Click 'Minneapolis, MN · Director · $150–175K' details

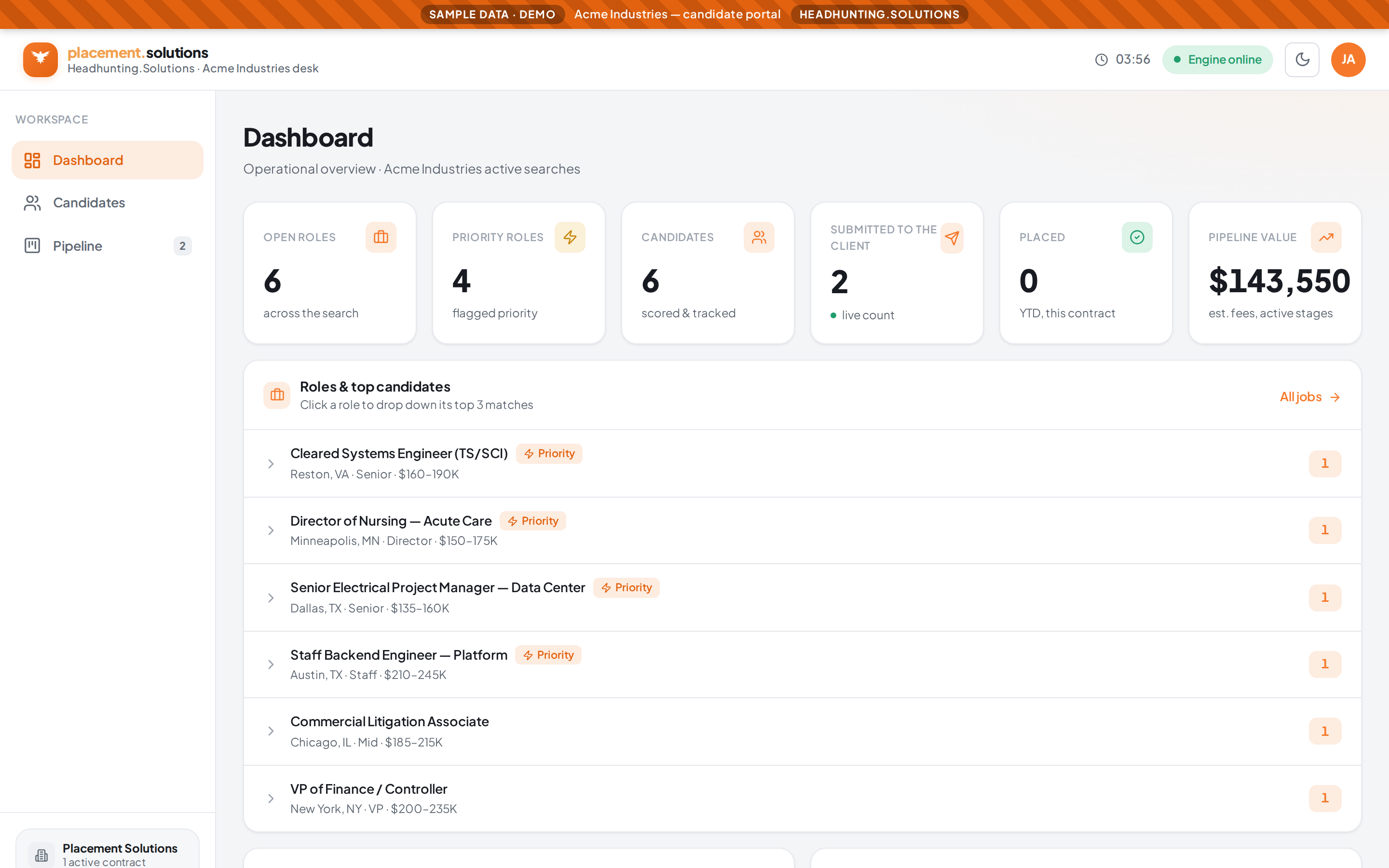(394, 541)
